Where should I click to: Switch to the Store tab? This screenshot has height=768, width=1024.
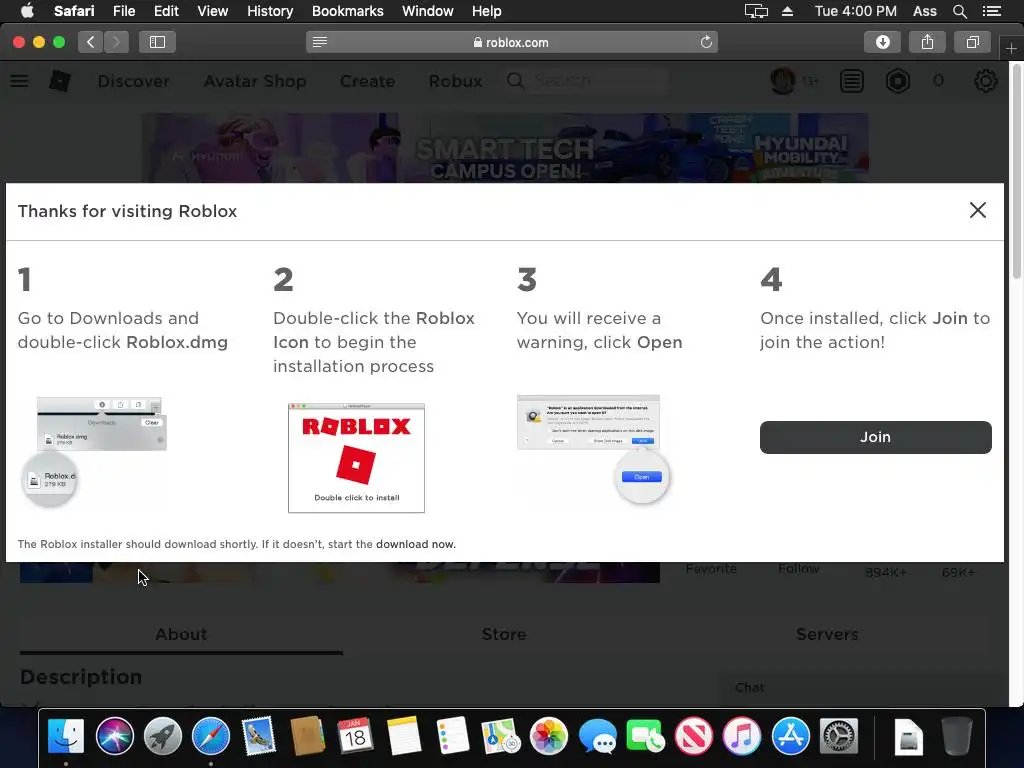504,634
